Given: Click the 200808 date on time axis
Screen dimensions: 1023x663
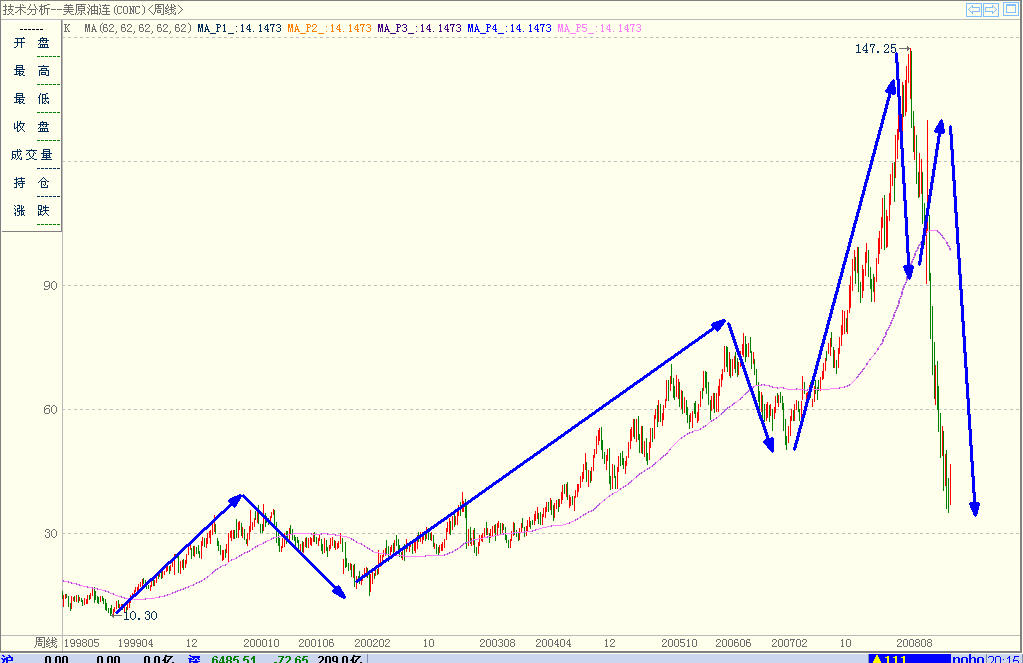Looking at the screenshot, I should click(x=914, y=643).
